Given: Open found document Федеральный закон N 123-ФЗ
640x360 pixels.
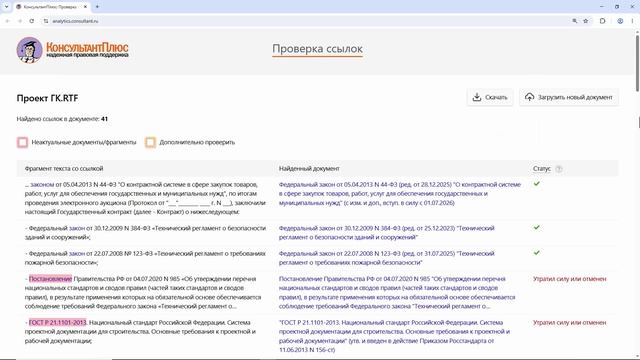Looking at the screenshot, I should tap(387, 258).
